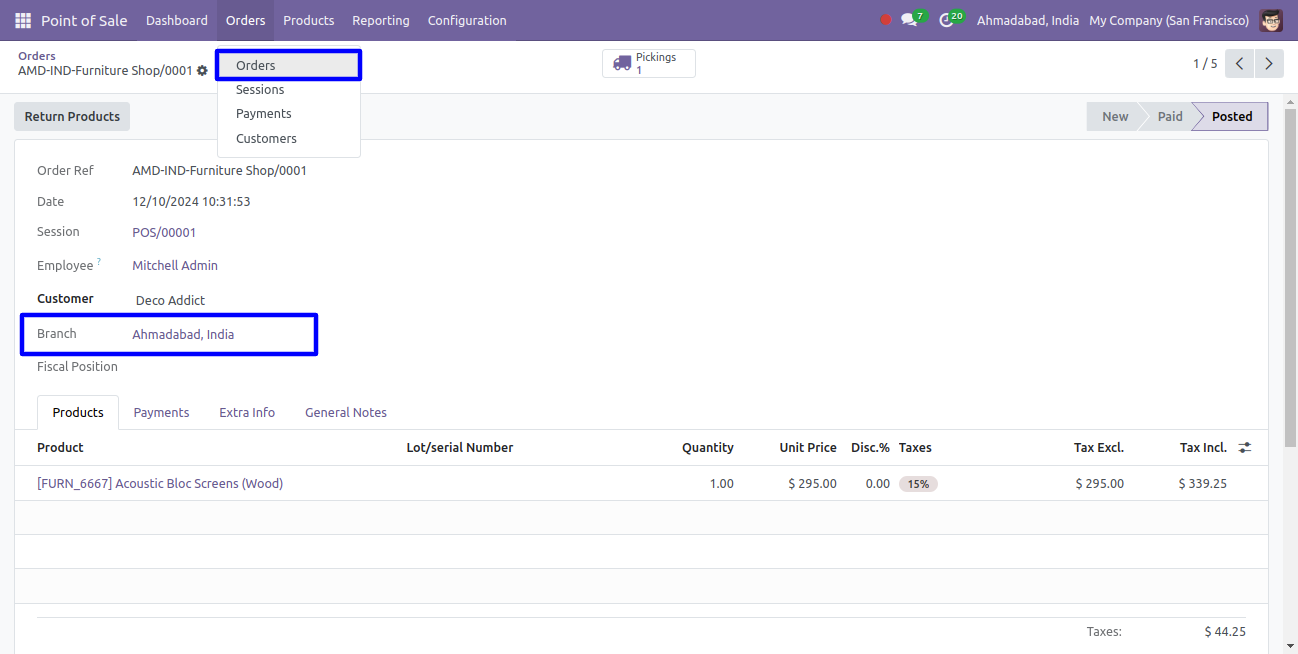This screenshot has height=654, width=1298.
Task: Expand the Configuration menu
Action: (x=467, y=20)
